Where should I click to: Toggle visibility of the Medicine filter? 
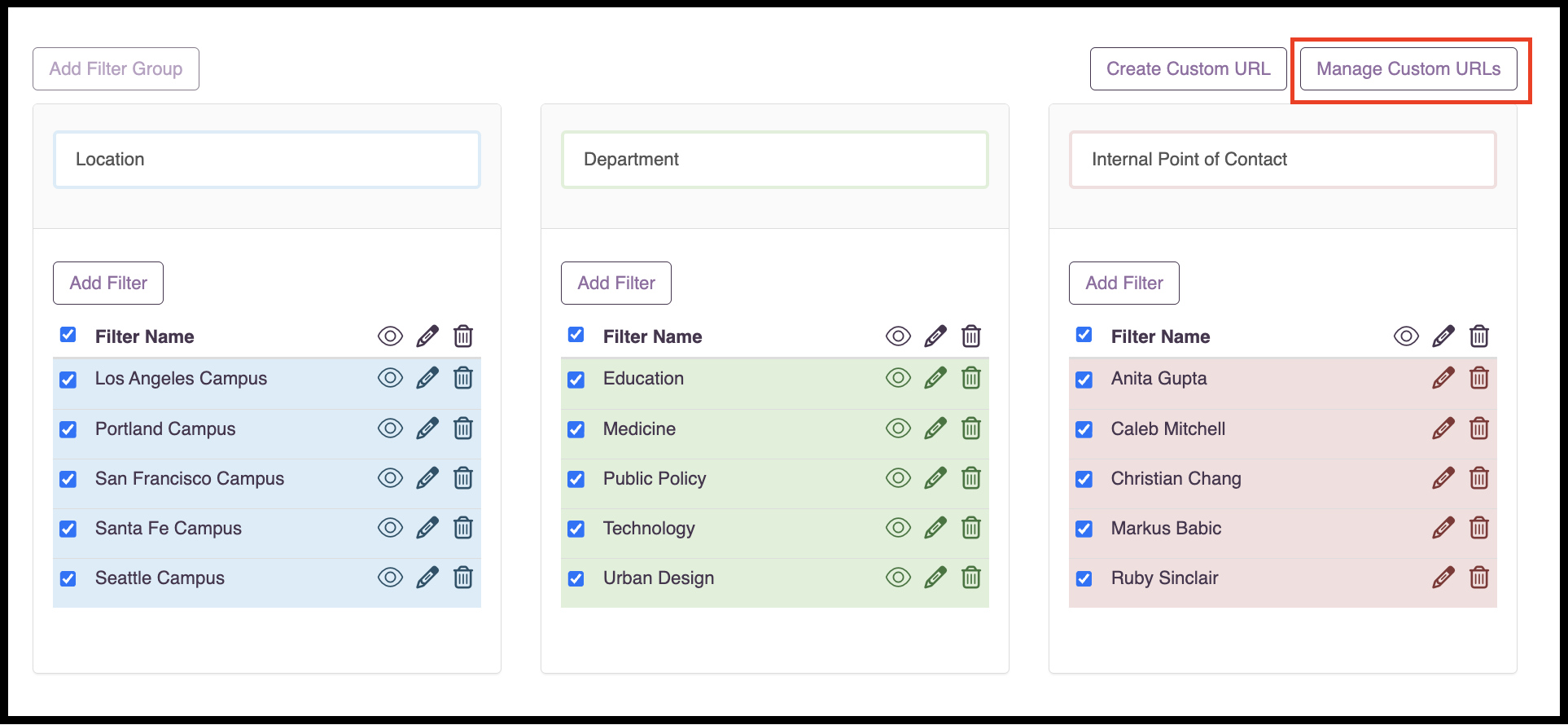pos(898,428)
